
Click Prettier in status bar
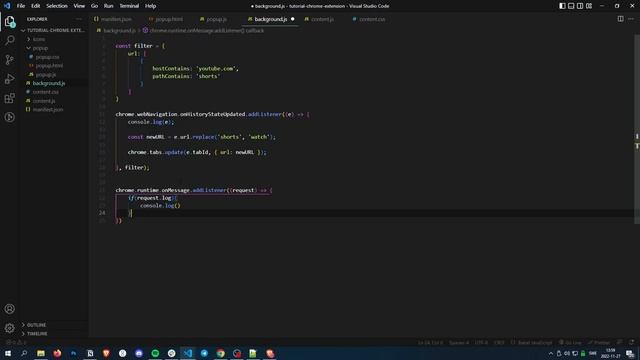coord(599,342)
